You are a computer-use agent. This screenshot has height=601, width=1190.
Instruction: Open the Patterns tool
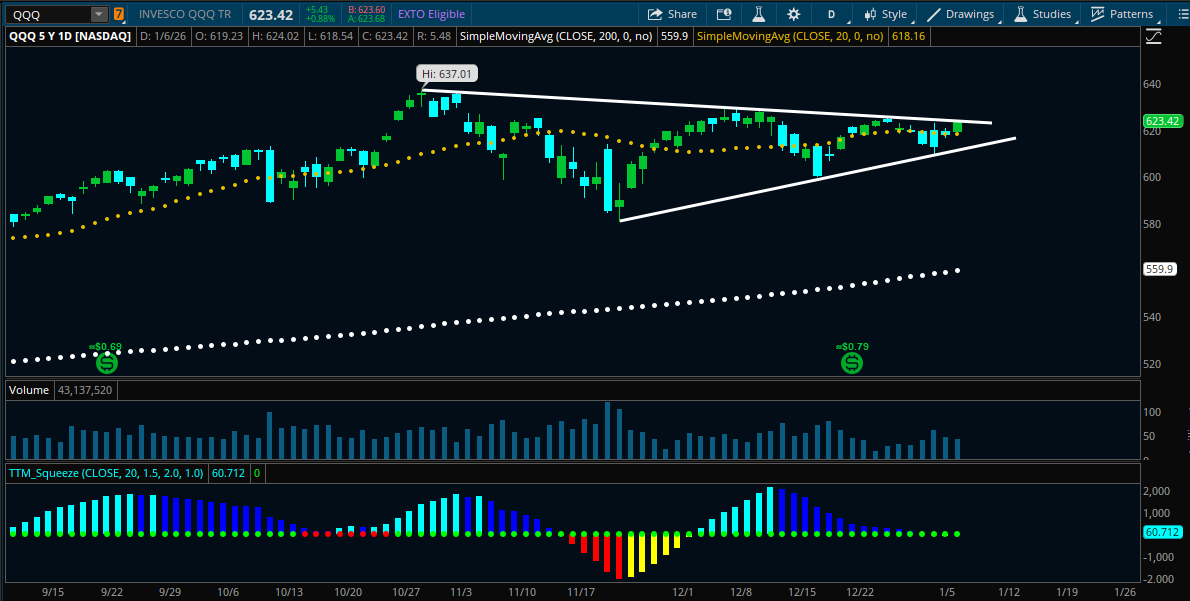pos(1125,14)
